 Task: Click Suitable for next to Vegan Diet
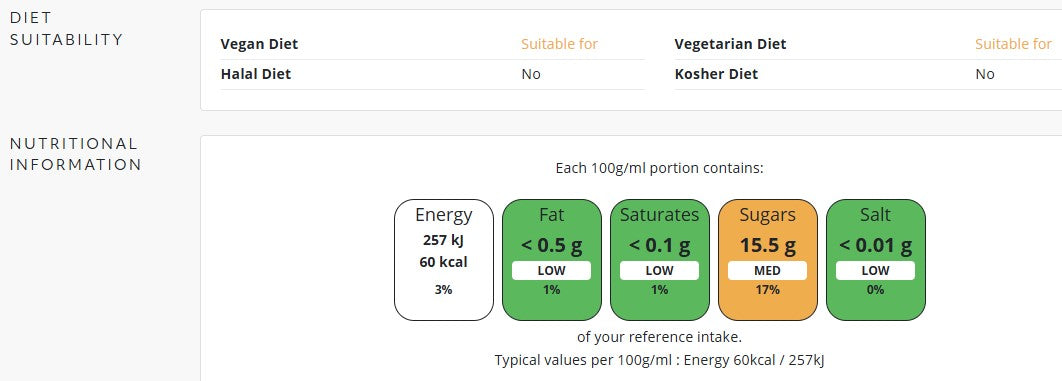tap(559, 44)
